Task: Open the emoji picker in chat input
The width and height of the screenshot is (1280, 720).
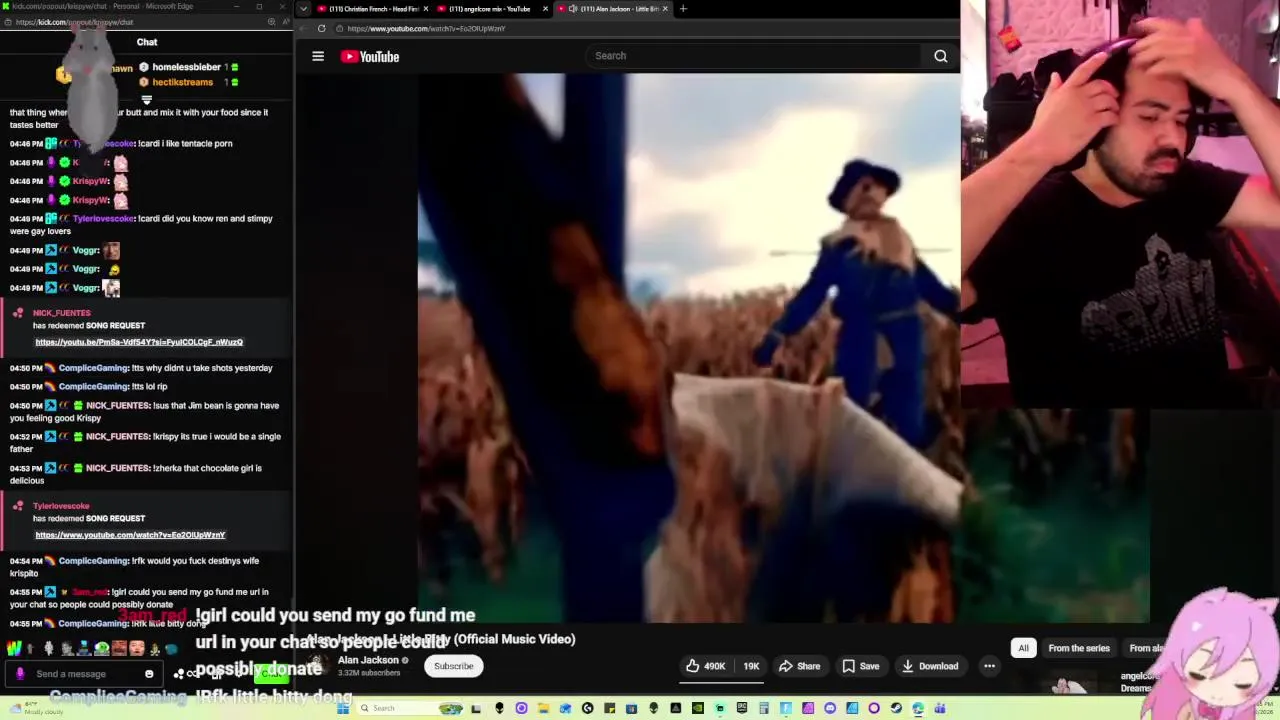Action: pyautogui.click(x=149, y=674)
